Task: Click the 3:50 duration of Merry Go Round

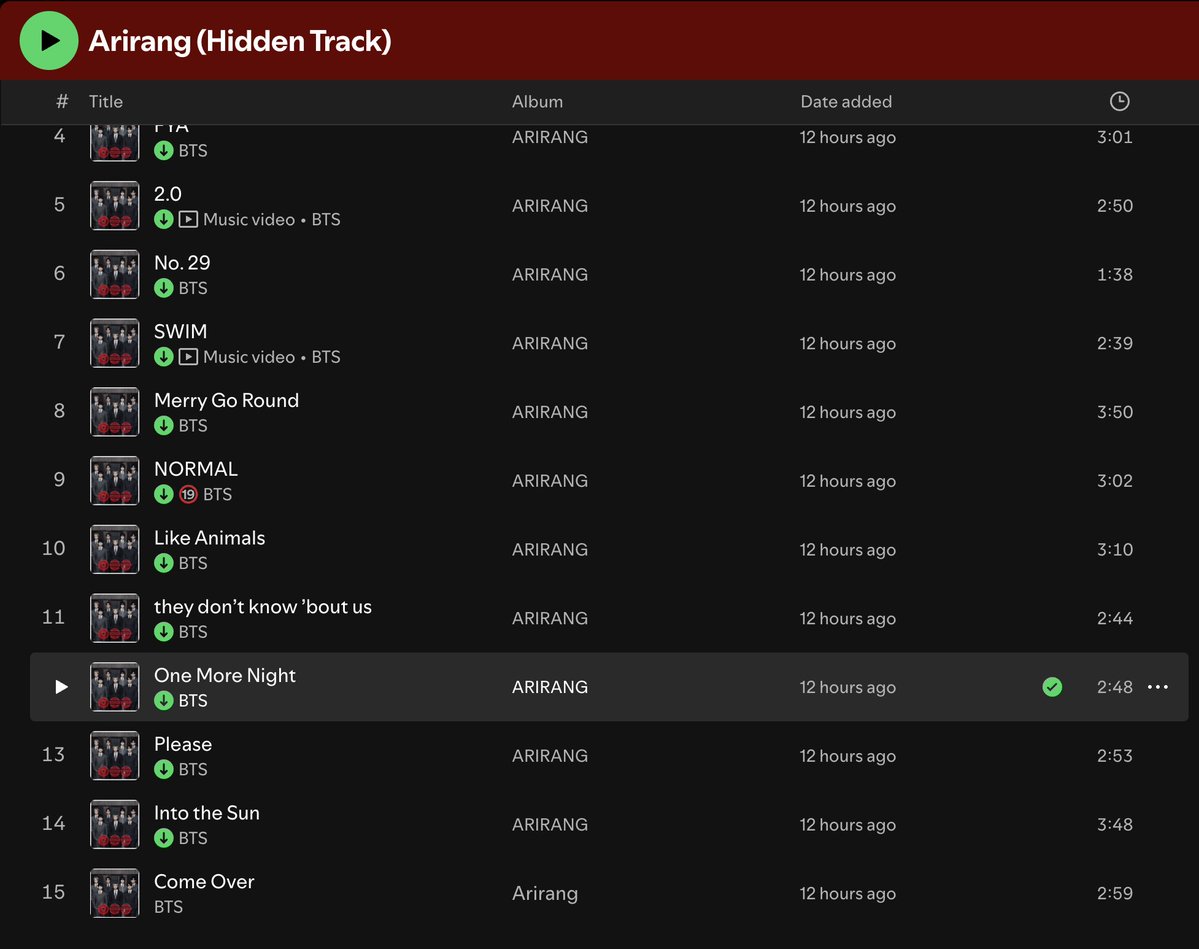Action: (1115, 412)
